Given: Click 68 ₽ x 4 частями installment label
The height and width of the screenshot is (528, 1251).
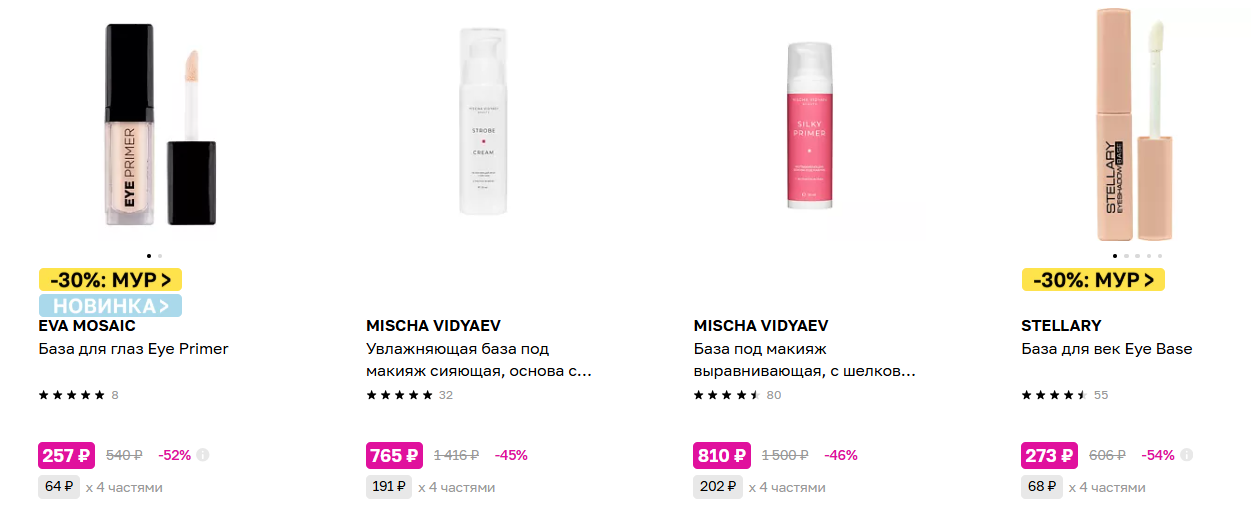Looking at the screenshot, I should pyautogui.click(x=1083, y=487).
